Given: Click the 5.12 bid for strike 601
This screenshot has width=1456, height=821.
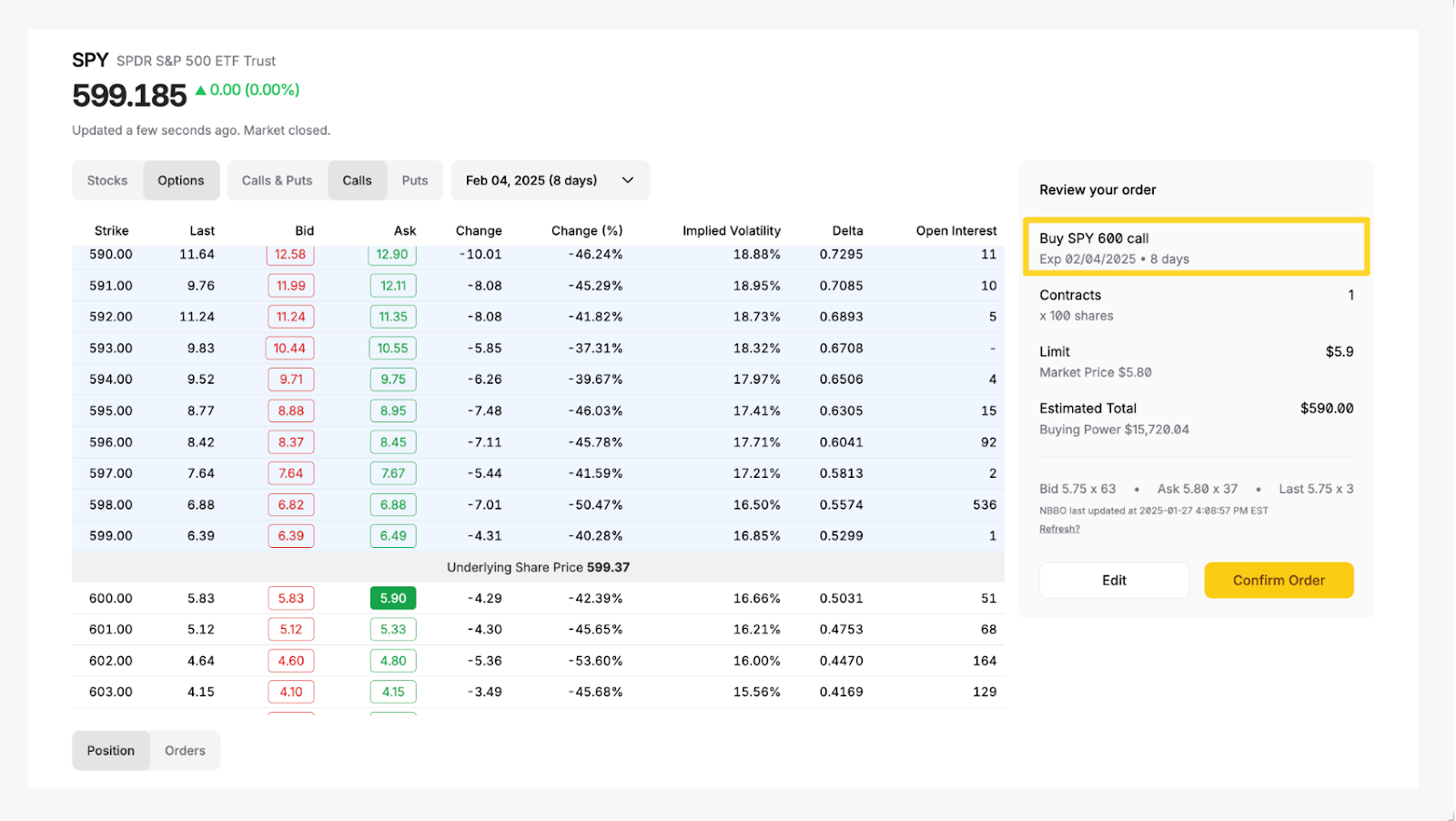Looking at the screenshot, I should (291, 629).
